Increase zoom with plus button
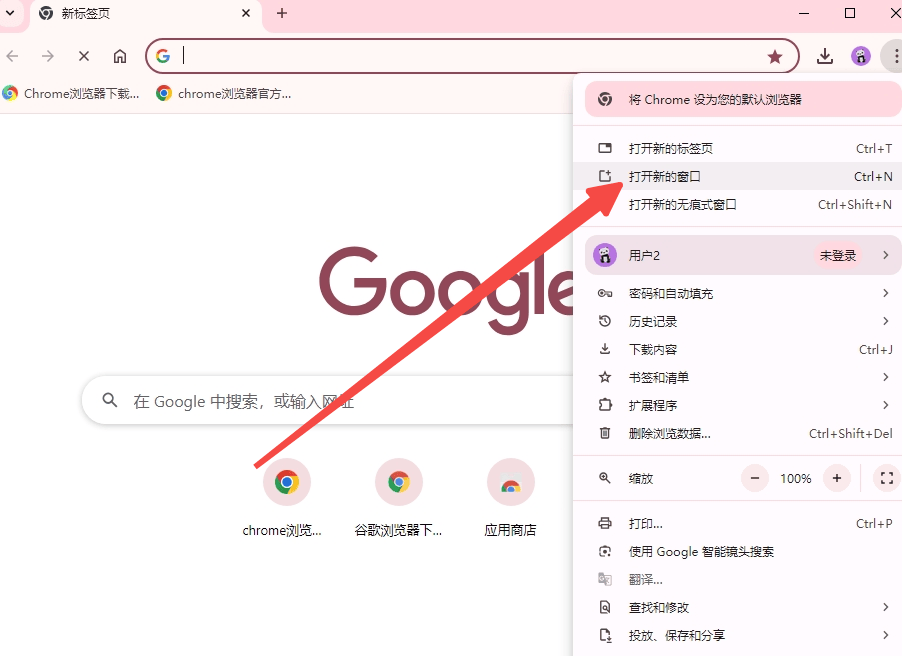 tap(837, 478)
